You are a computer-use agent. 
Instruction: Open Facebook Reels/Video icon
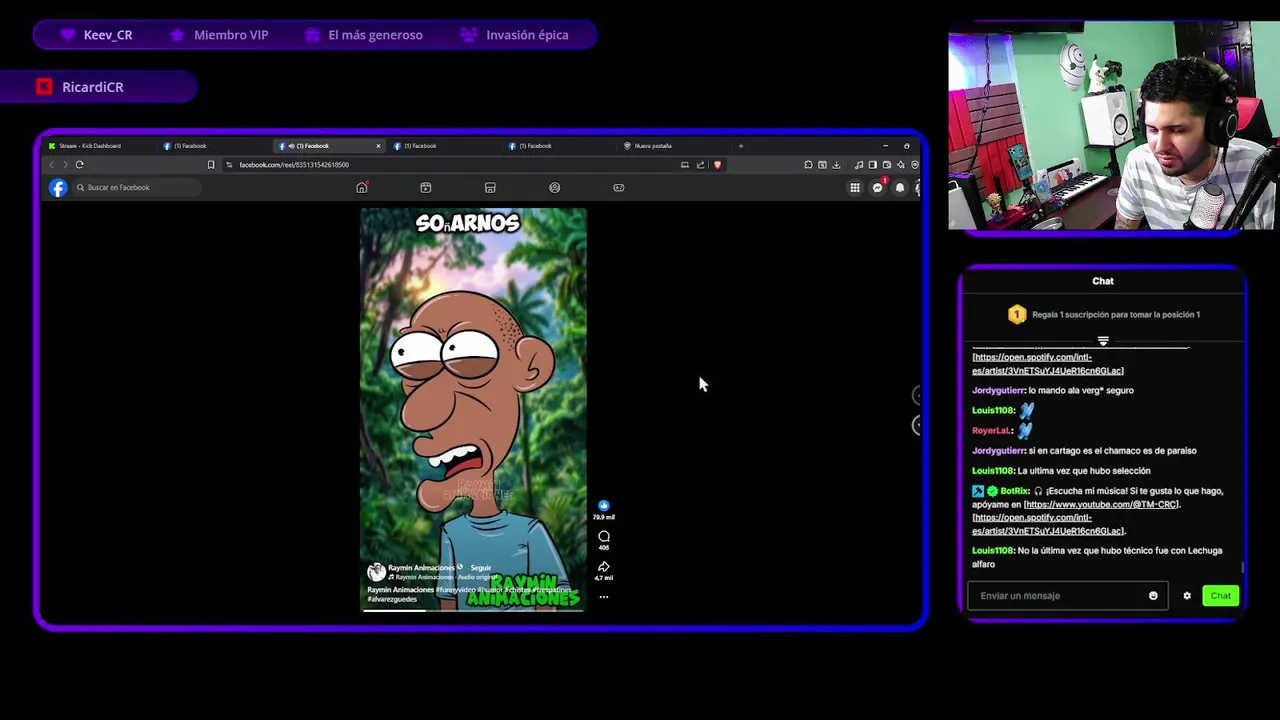tap(426, 187)
